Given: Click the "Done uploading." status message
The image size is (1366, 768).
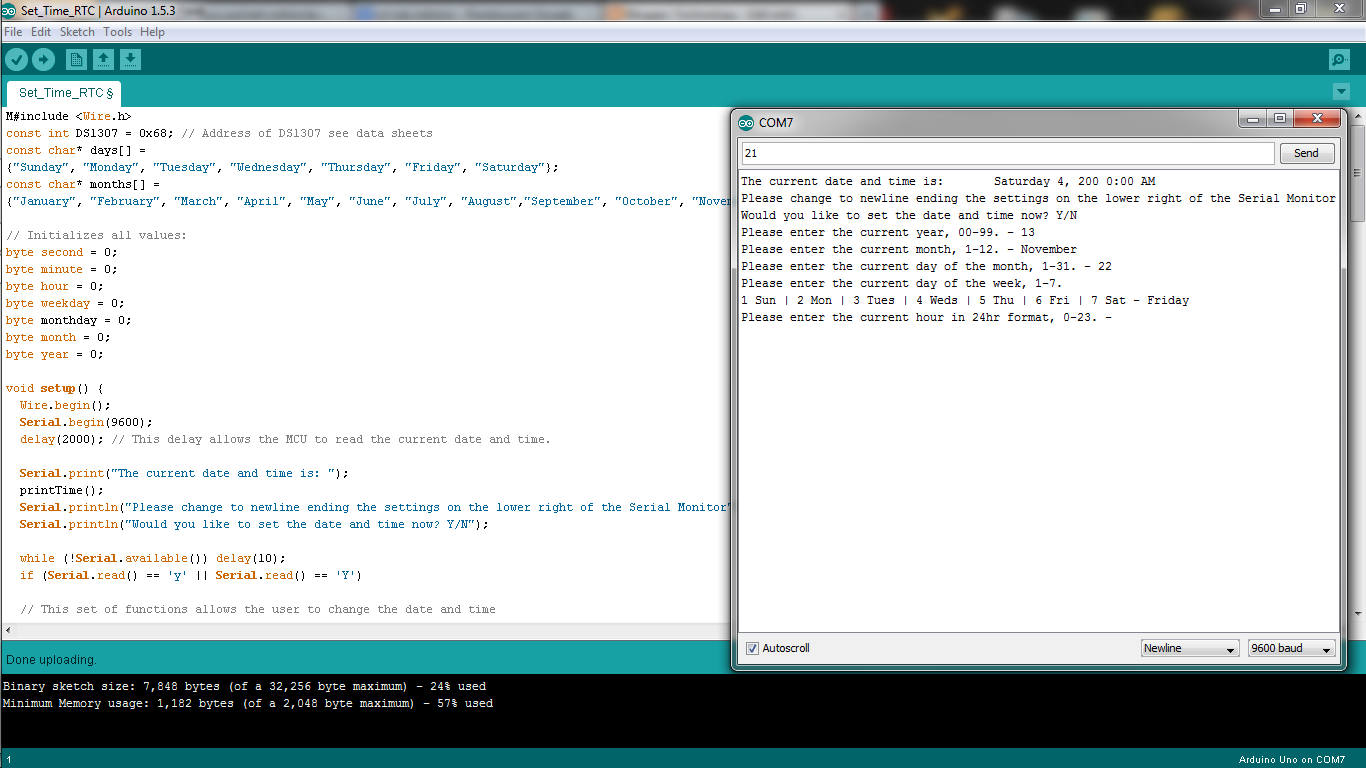Looking at the screenshot, I should coord(51,660).
